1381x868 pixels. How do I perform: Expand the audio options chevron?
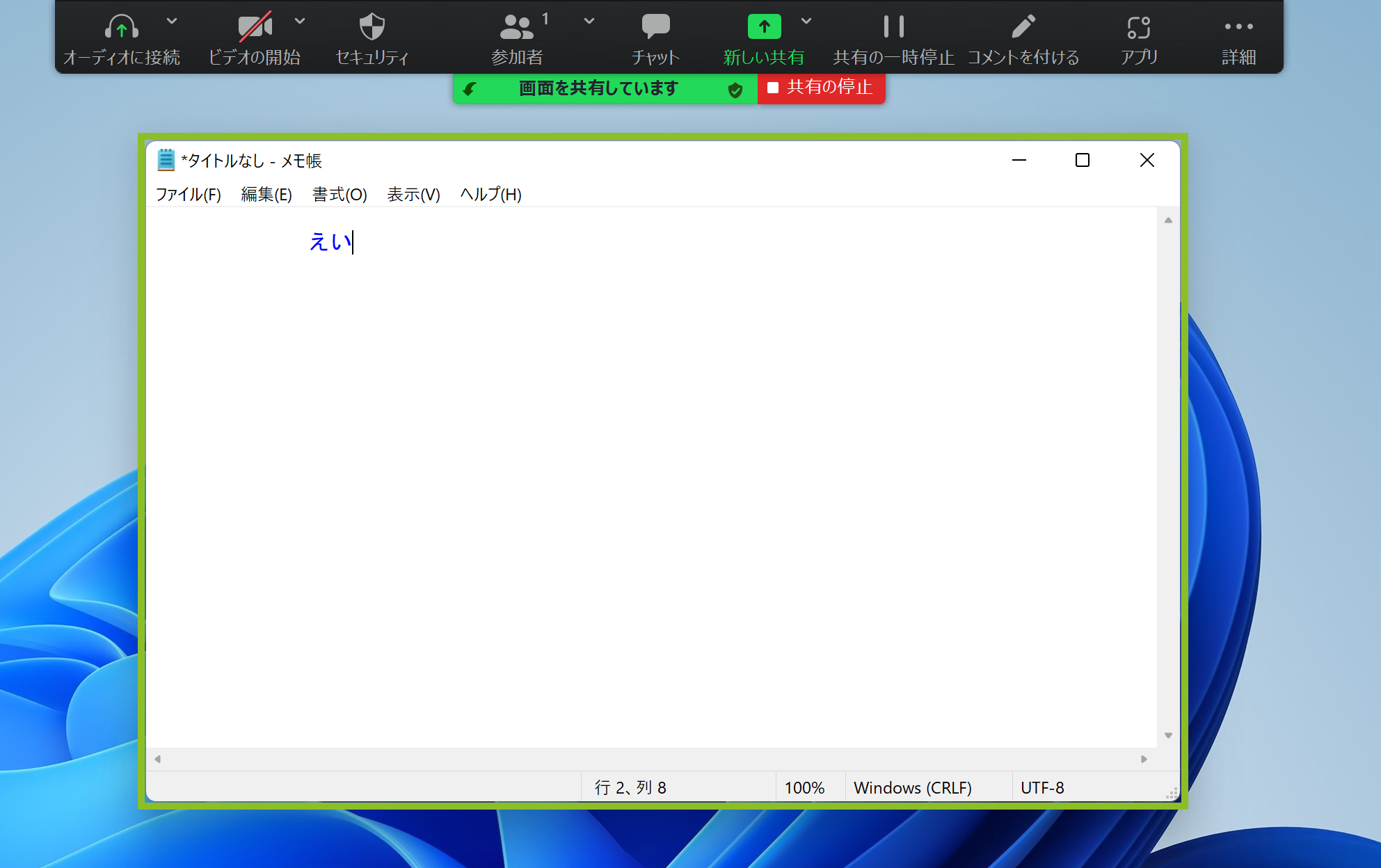(172, 21)
